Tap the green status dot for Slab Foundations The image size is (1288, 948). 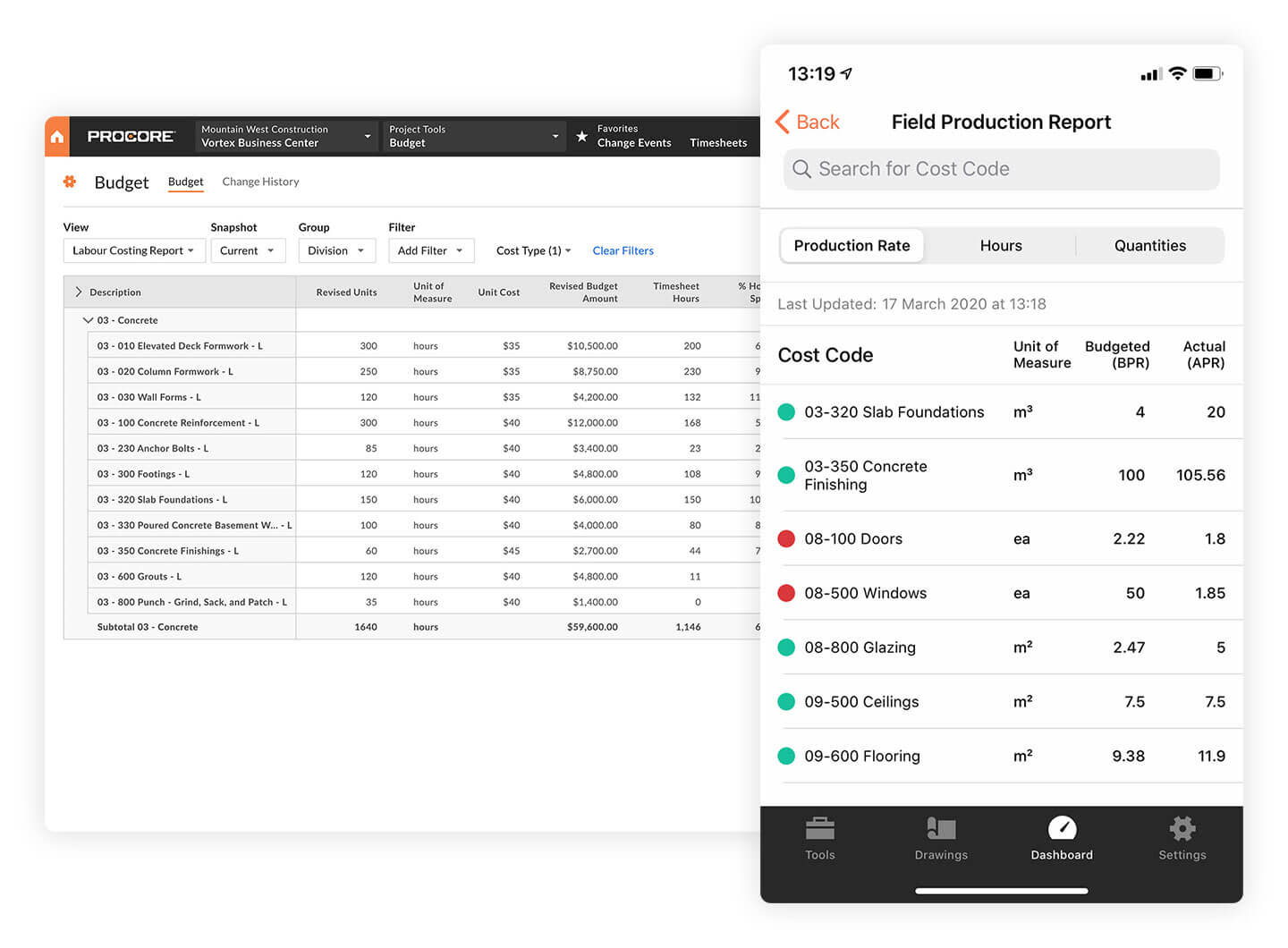(x=786, y=412)
